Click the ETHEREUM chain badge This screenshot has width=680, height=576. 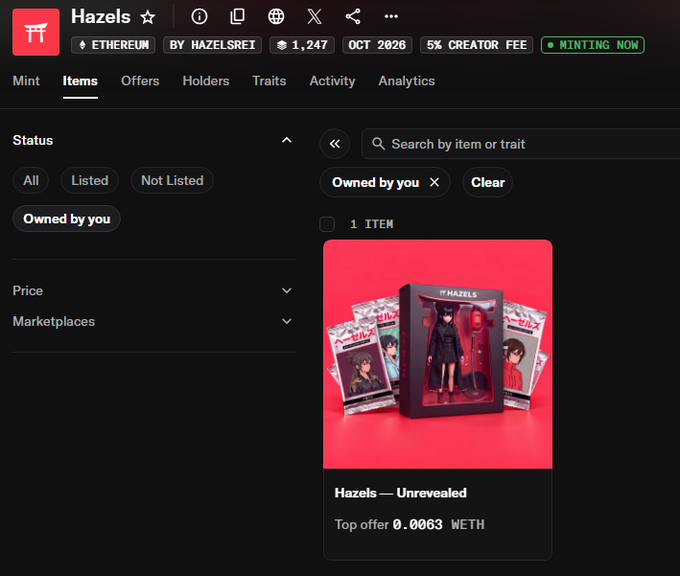[113, 45]
